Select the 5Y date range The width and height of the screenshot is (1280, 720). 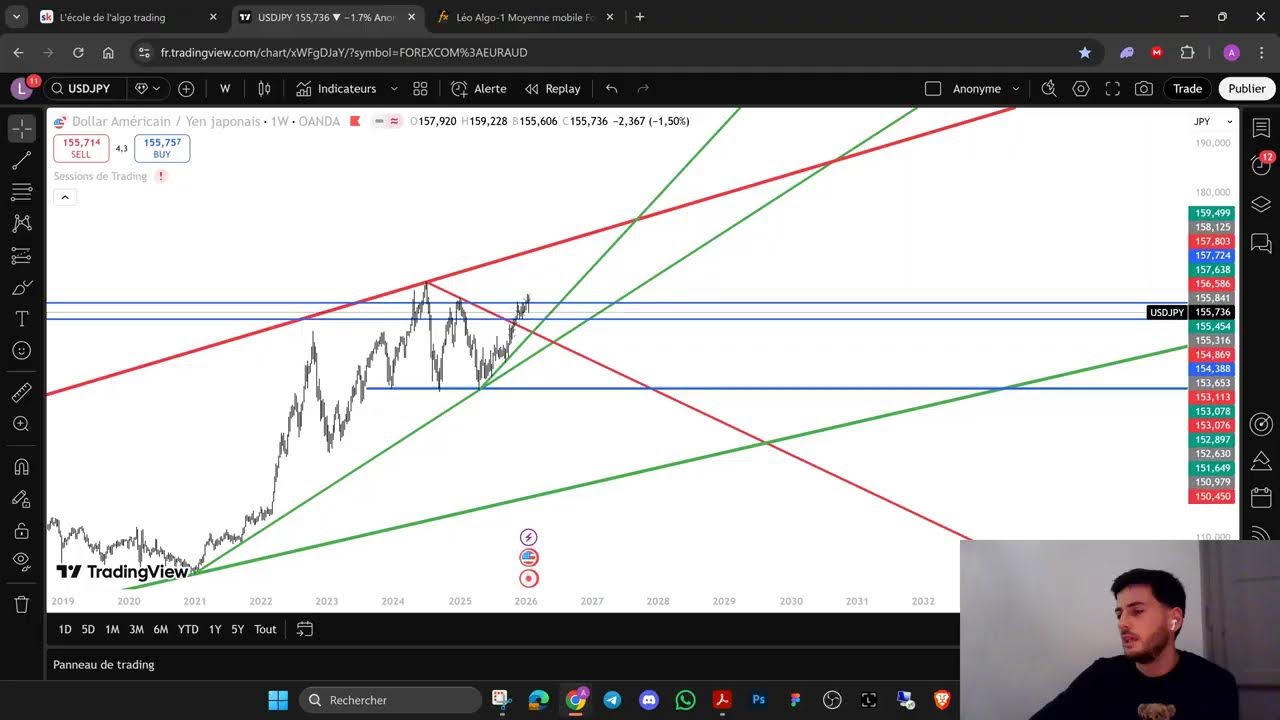(238, 629)
